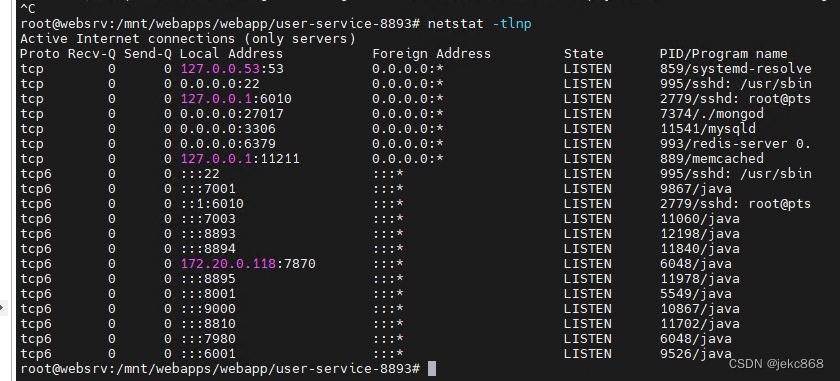Image resolution: width=840 pixels, height=381 pixels.
Task: Click the netstat -tlnp command text
Action: coord(479,24)
